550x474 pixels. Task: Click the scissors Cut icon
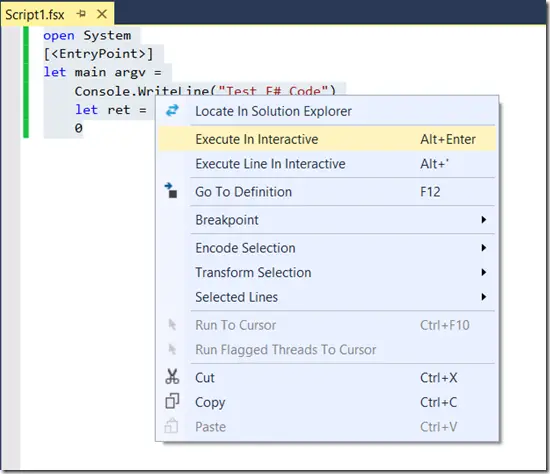tap(172, 377)
